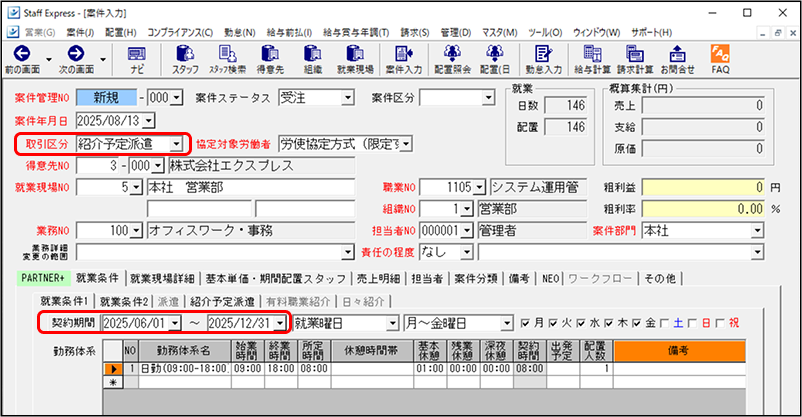The height and width of the screenshot is (417, 802).
Task: Open the 配置(日 toolbar icon
Action: pyautogui.click(x=495, y=53)
